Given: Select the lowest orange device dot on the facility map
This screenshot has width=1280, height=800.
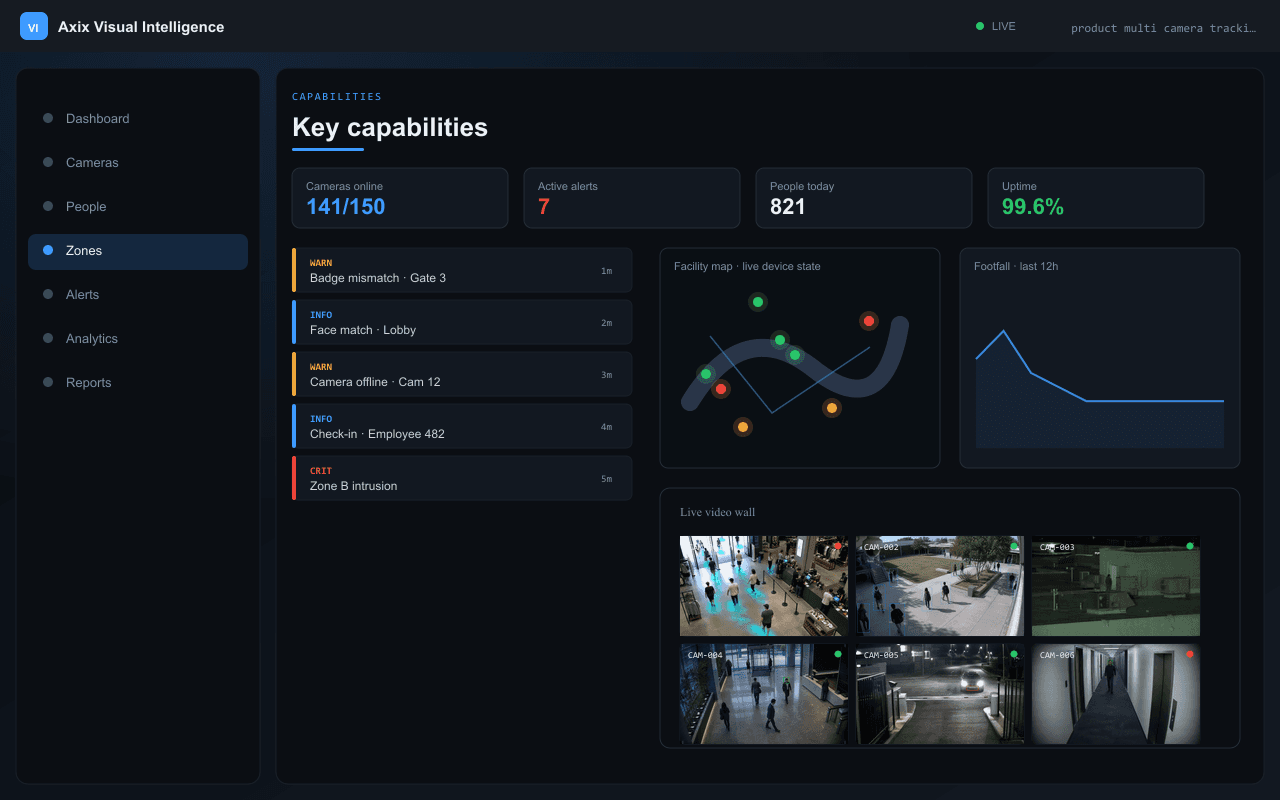Looking at the screenshot, I should tap(742, 427).
